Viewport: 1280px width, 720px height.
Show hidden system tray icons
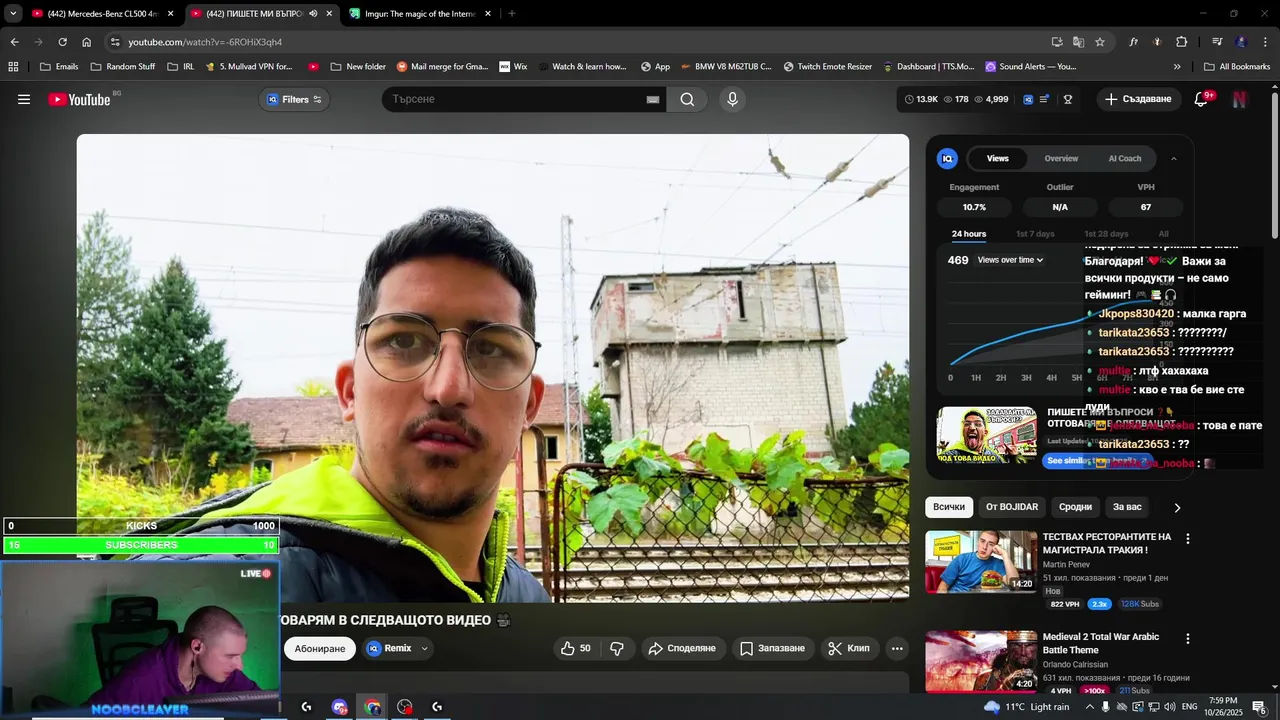coord(1090,707)
